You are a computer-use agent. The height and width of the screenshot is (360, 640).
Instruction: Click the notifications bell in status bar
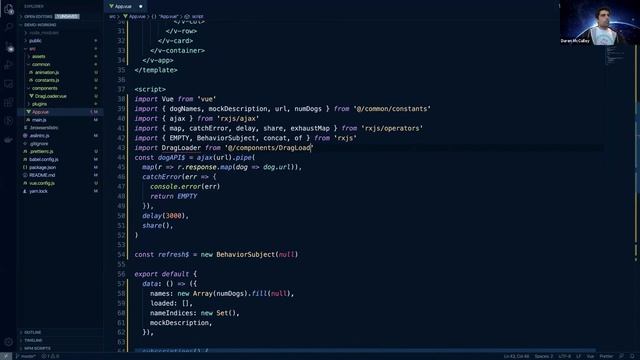click(x=632, y=356)
